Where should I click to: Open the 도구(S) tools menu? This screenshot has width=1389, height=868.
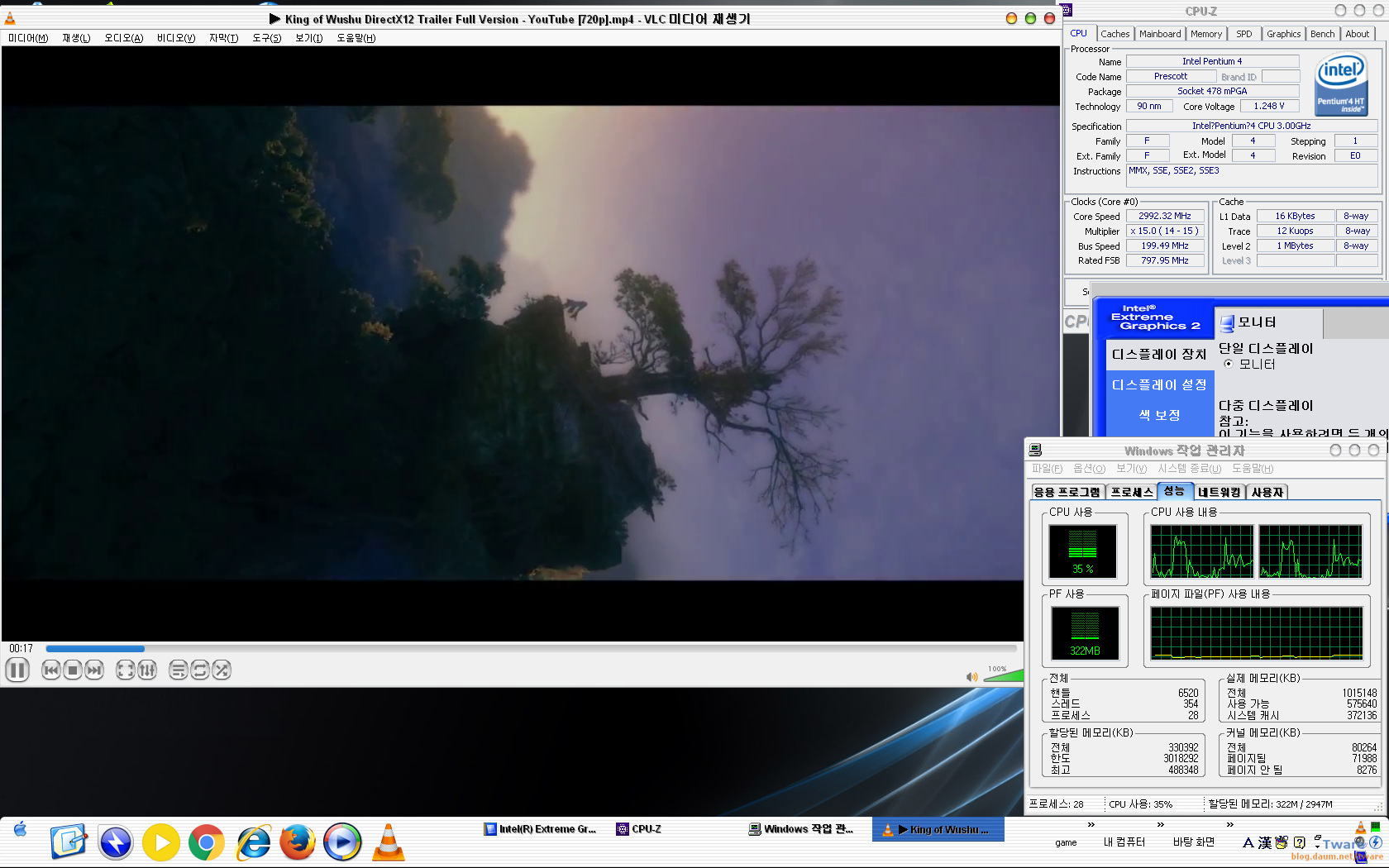[267, 38]
